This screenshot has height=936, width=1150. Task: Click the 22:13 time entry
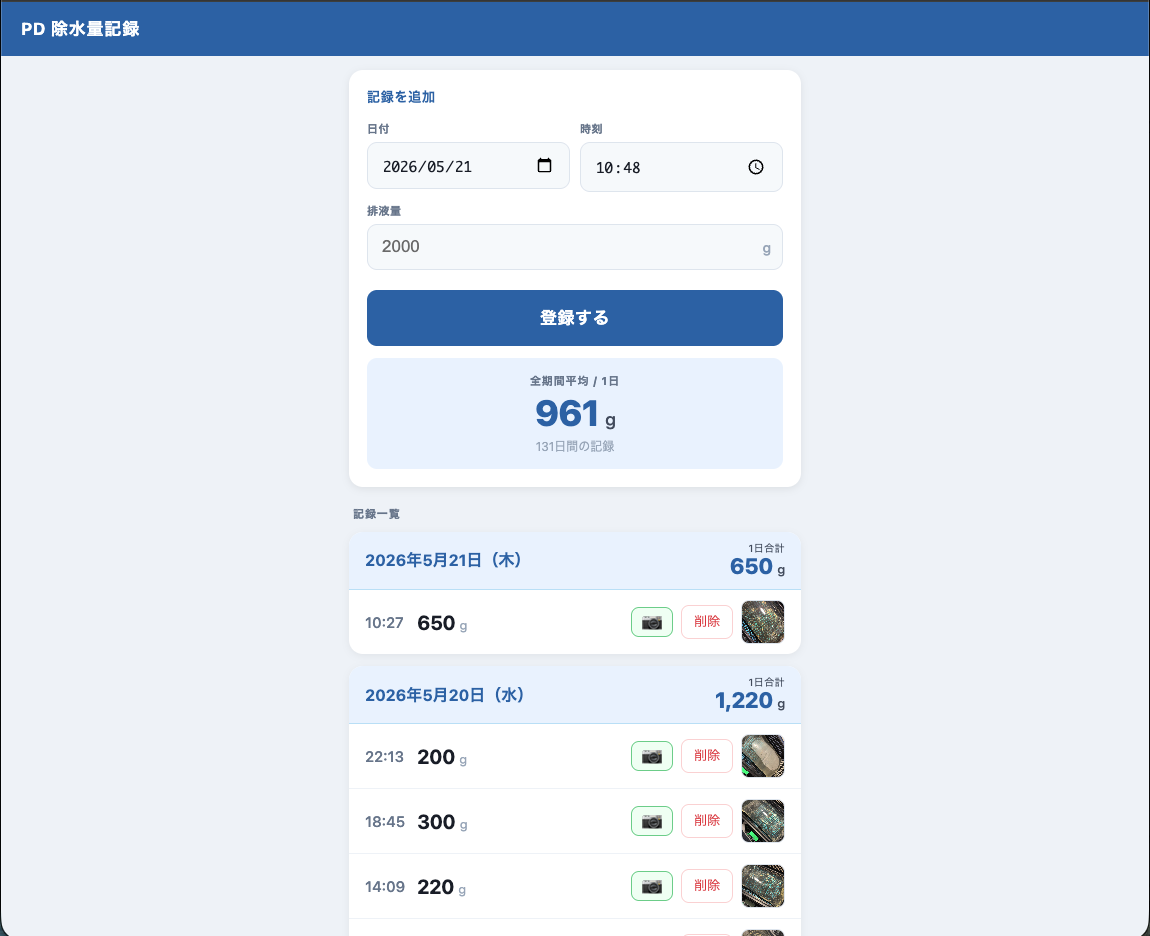pyautogui.click(x=384, y=757)
